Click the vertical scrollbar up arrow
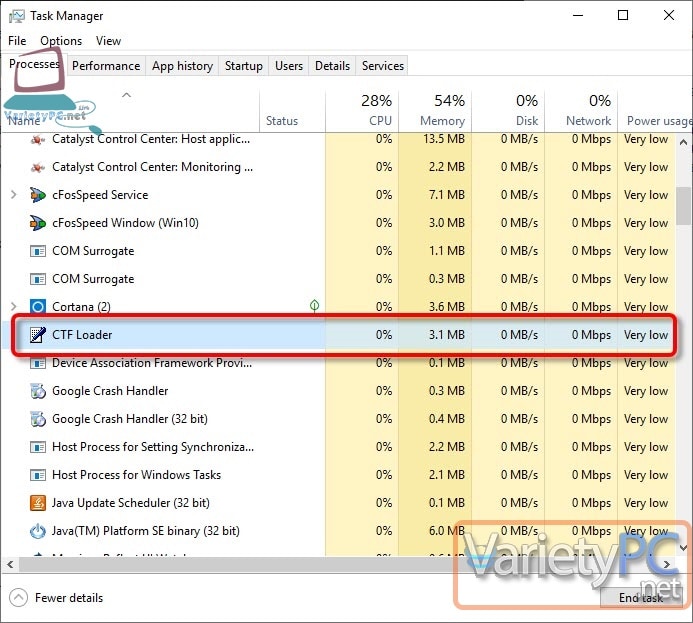Viewport: 693px width, 623px height. (683, 142)
